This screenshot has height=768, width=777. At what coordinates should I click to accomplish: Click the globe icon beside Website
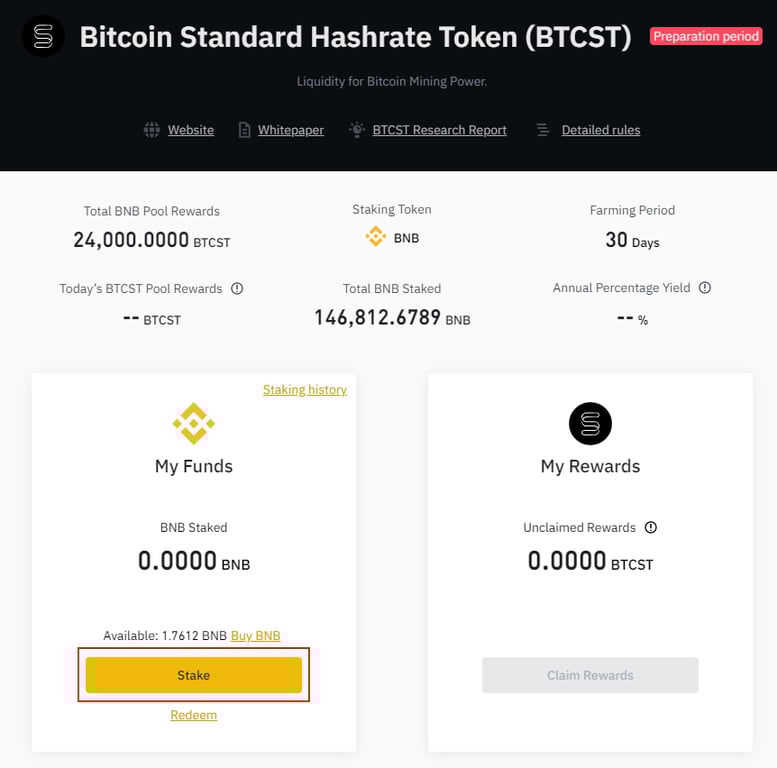[x=152, y=130]
